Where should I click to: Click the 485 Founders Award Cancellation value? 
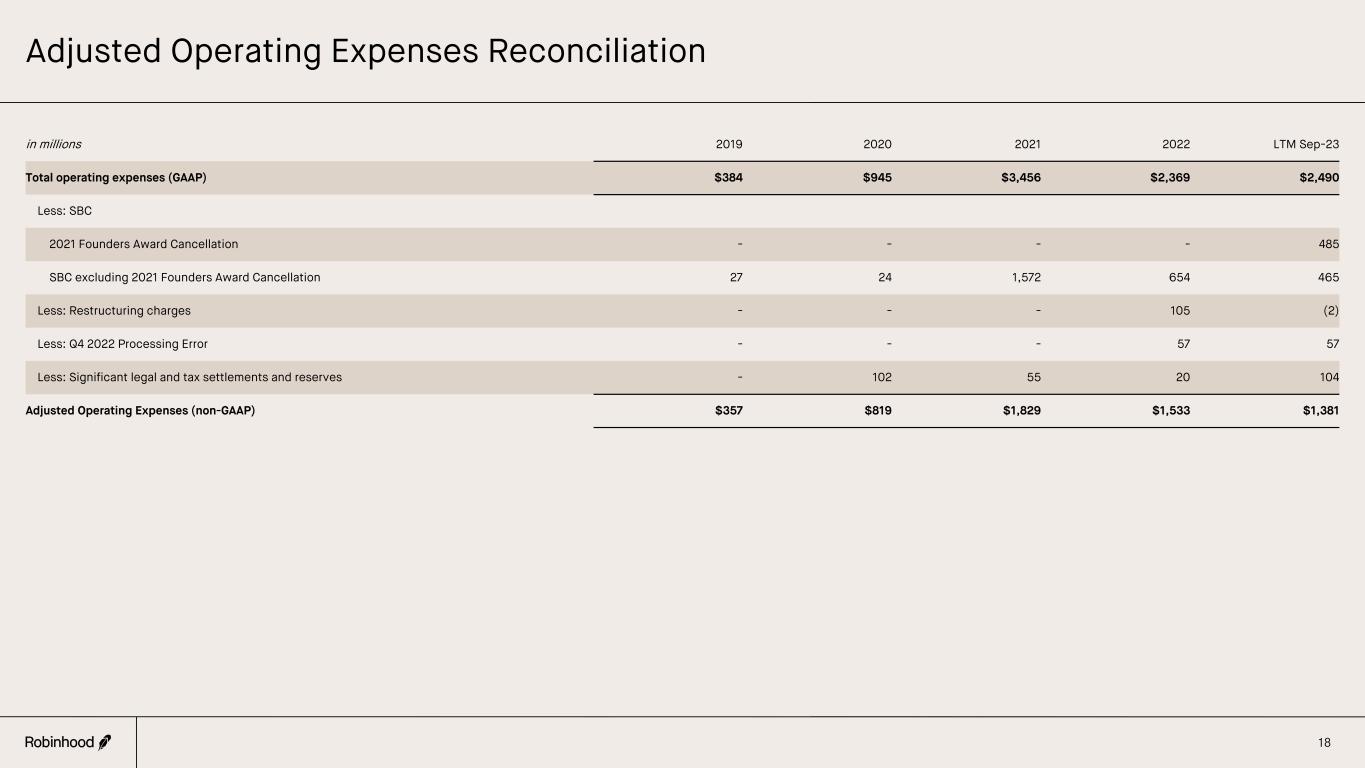(x=1328, y=244)
